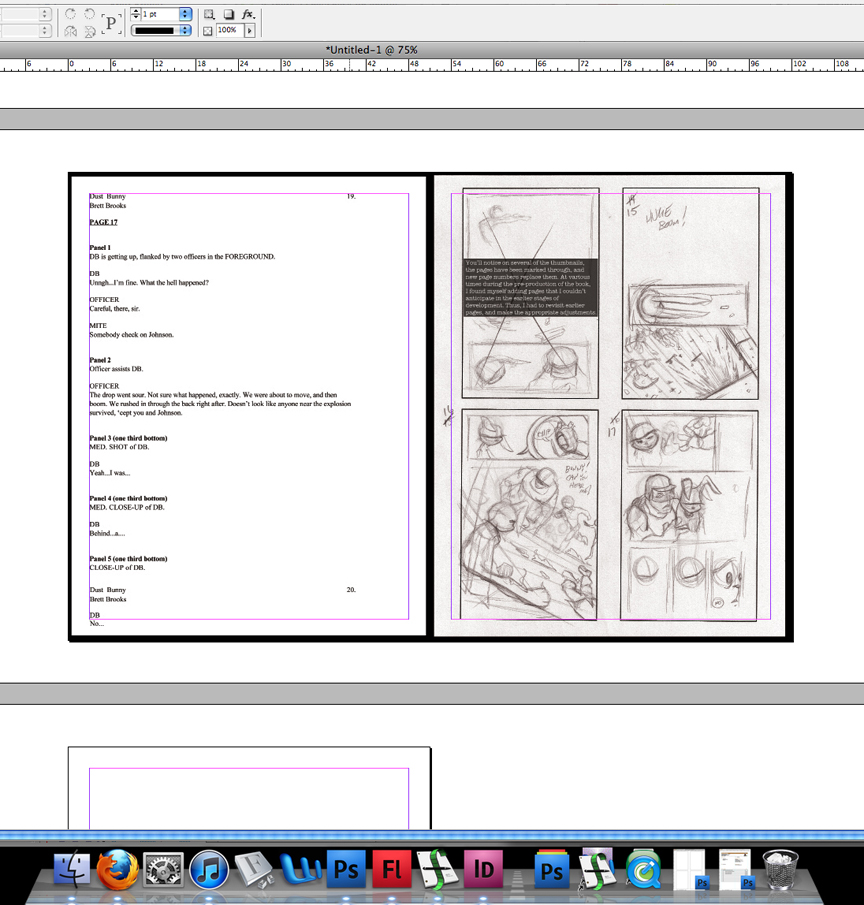Open the Final Draft document in dock

[x=597, y=869]
